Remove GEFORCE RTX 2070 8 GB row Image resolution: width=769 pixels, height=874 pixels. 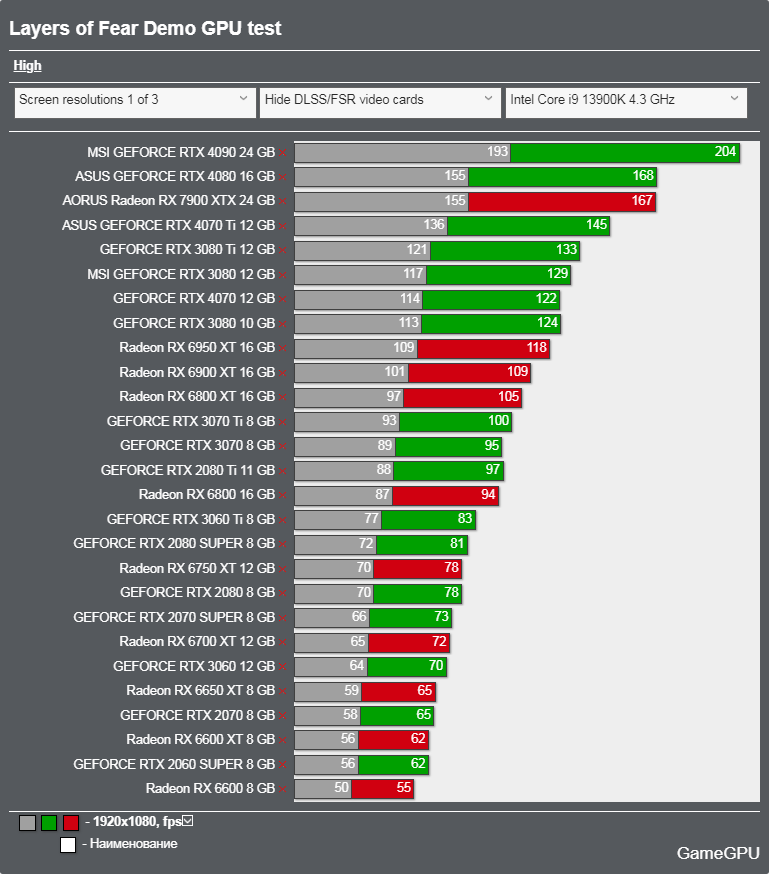coord(283,716)
